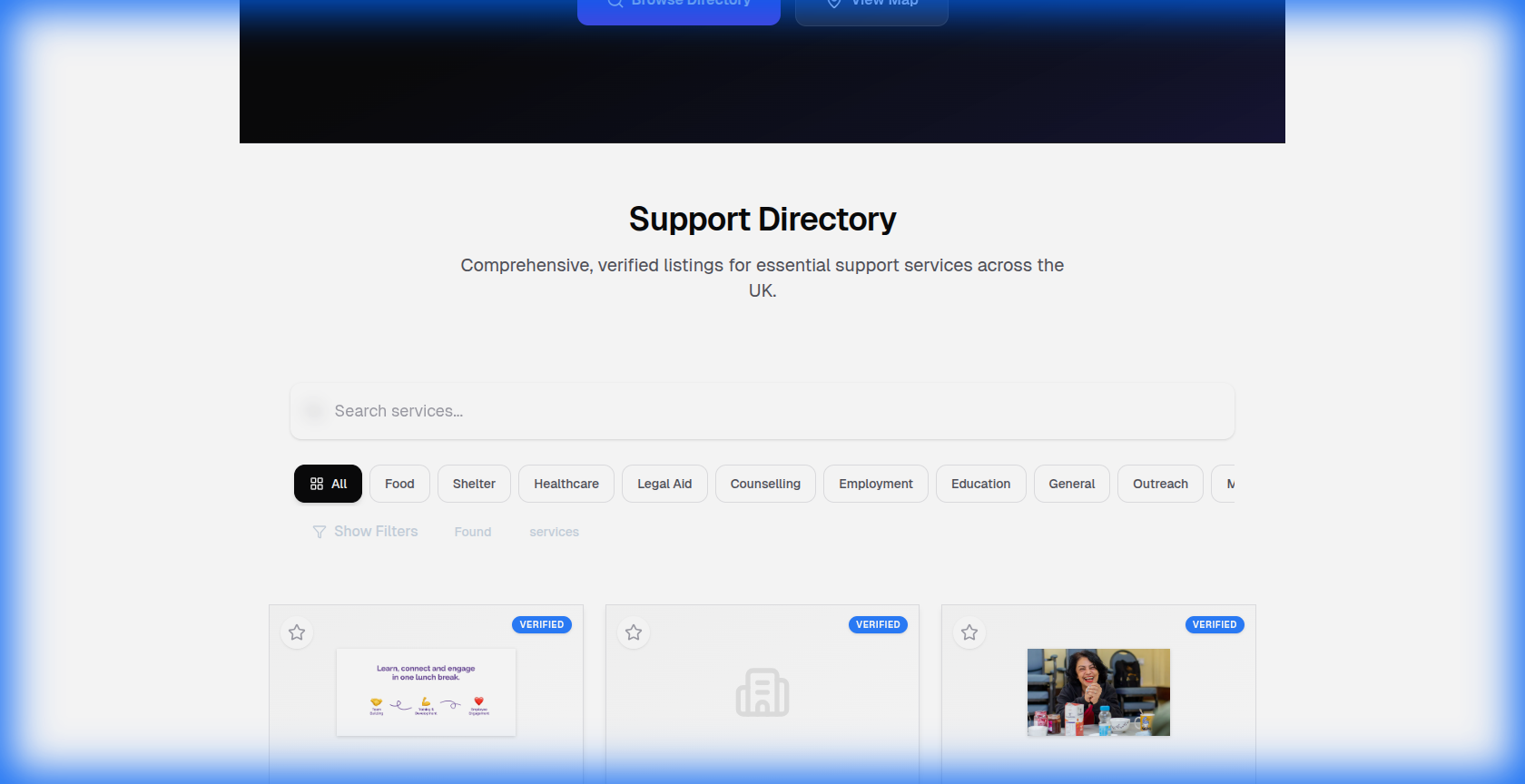Click the VERIFIED badge on third card
The height and width of the screenshot is (784, 1525).
(x=1215, y=624)
